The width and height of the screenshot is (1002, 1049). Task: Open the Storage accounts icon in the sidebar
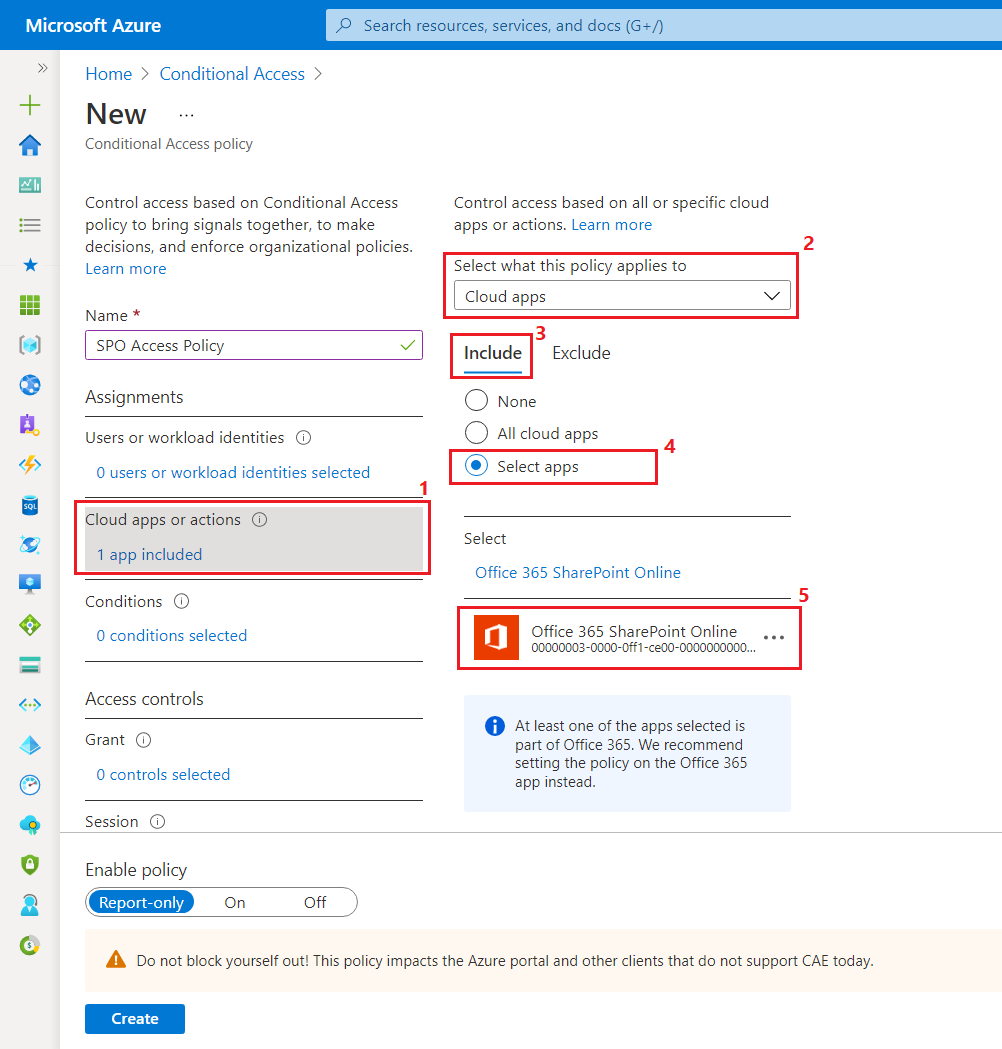pyautogui.click(x=29, y=665)
